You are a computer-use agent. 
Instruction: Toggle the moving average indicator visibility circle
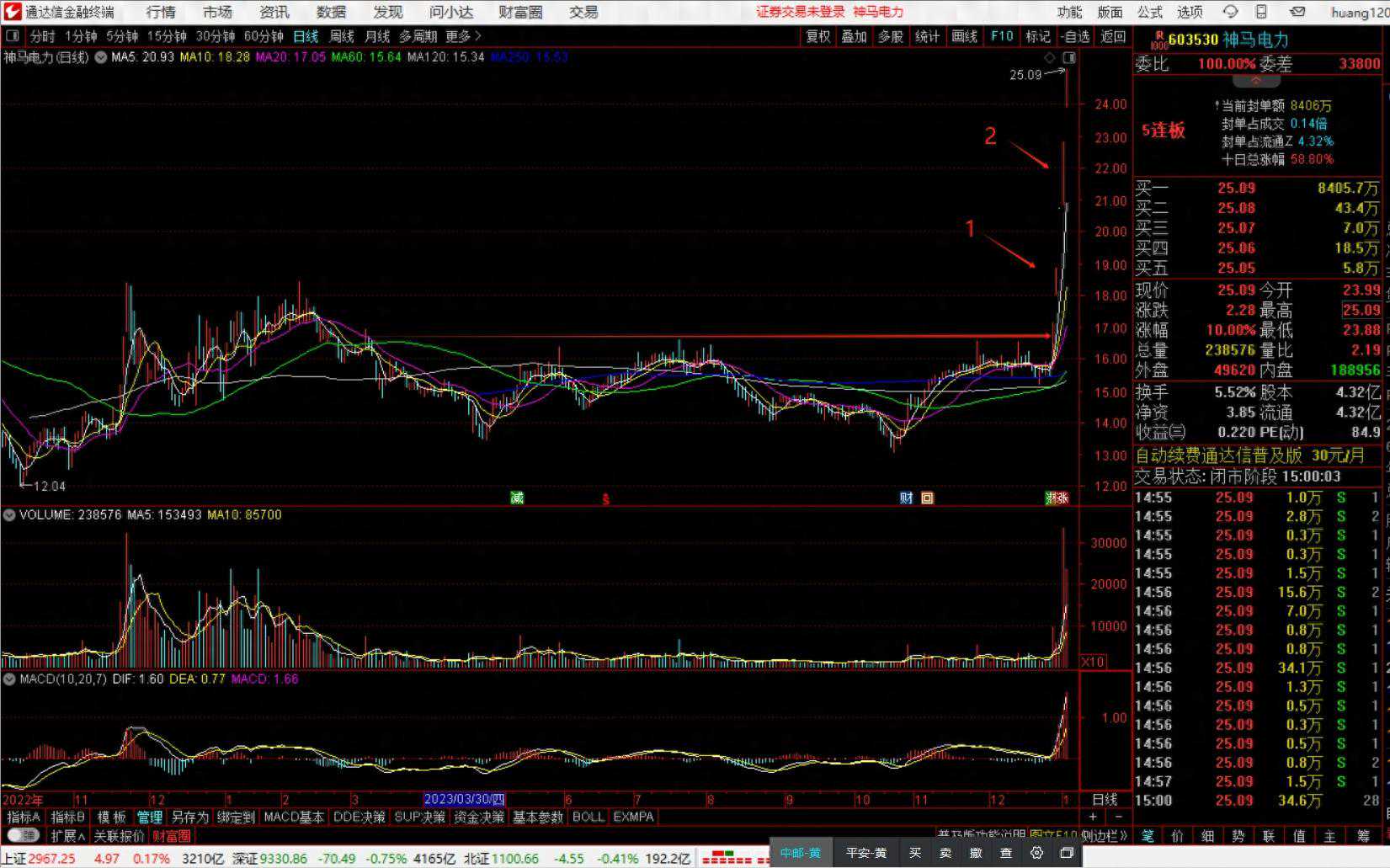coord(100,57)
